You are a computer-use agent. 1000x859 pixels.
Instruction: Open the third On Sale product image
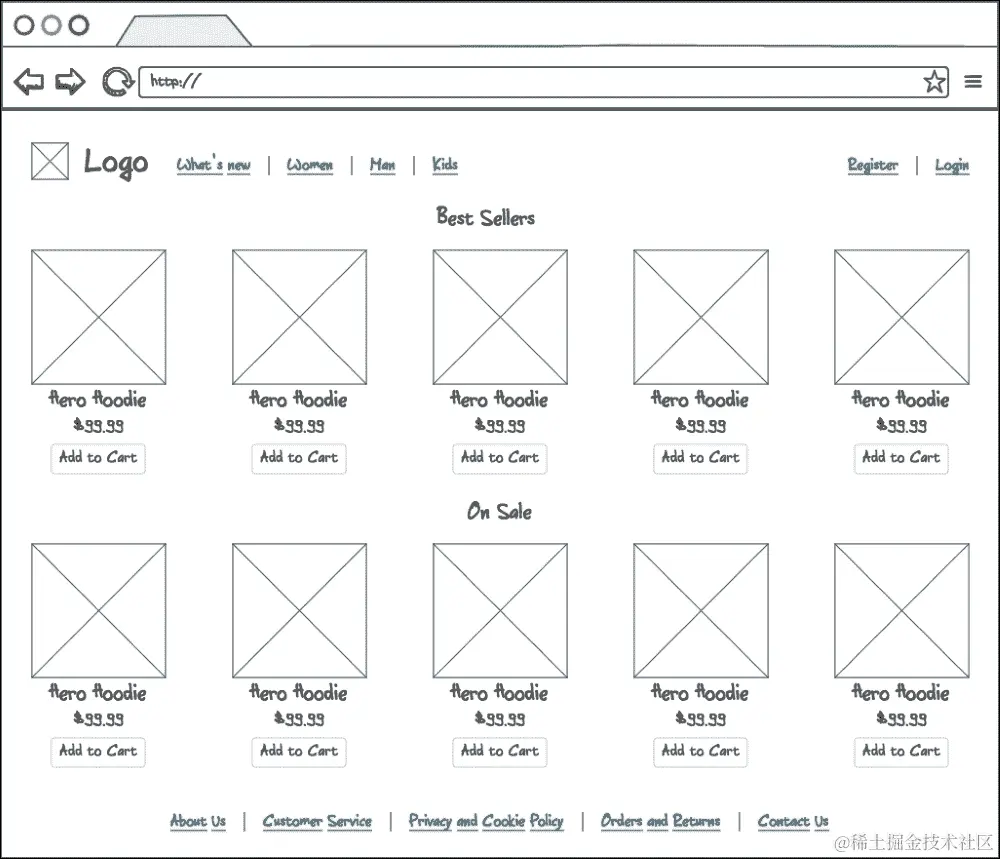point(500,611)
